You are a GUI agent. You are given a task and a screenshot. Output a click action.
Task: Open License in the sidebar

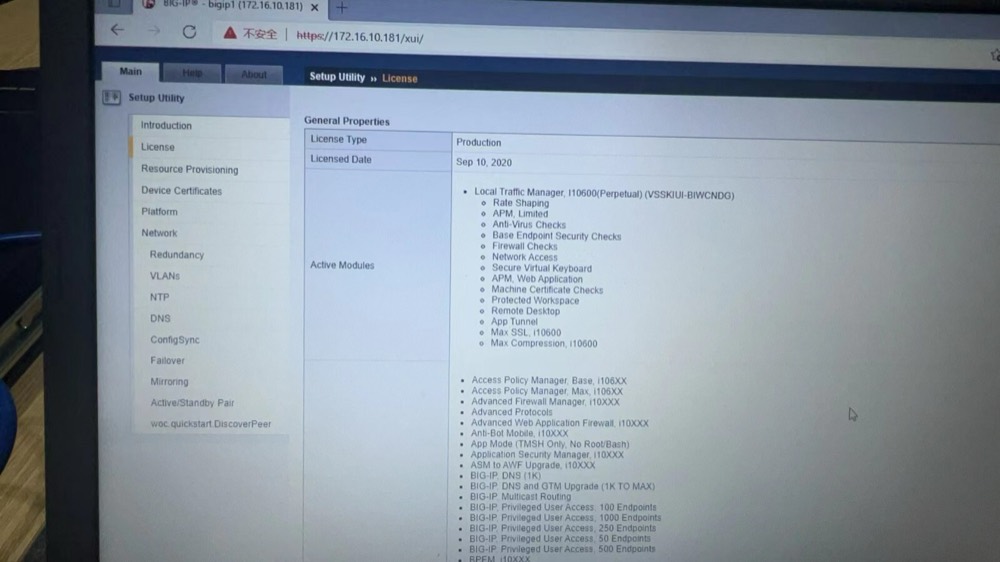pos(158,147)
